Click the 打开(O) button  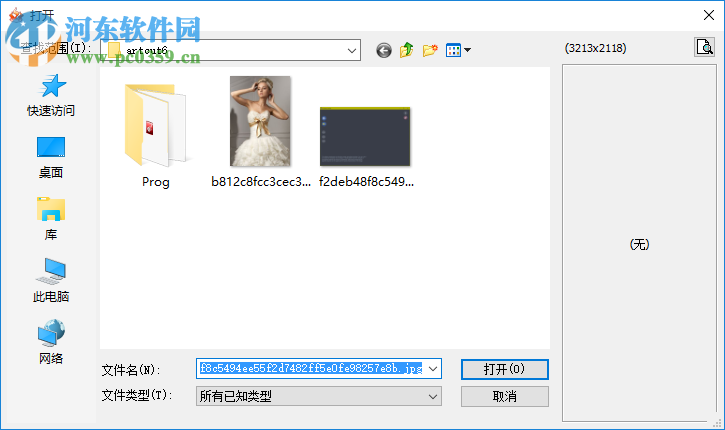coord(504,369)
